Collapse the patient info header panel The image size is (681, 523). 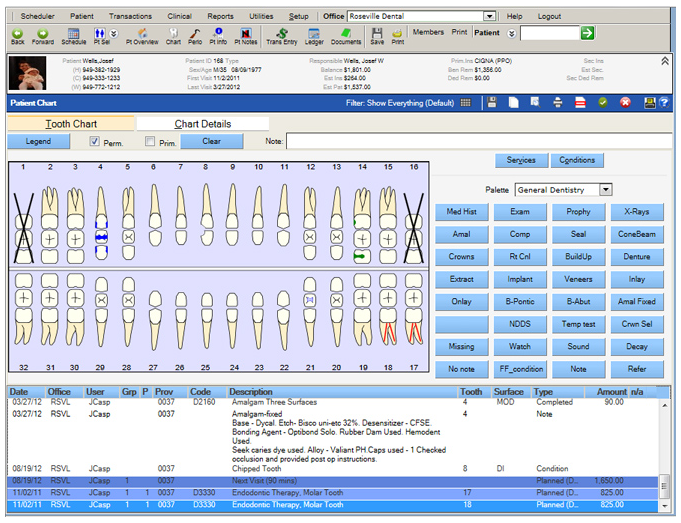click(665, 61)
